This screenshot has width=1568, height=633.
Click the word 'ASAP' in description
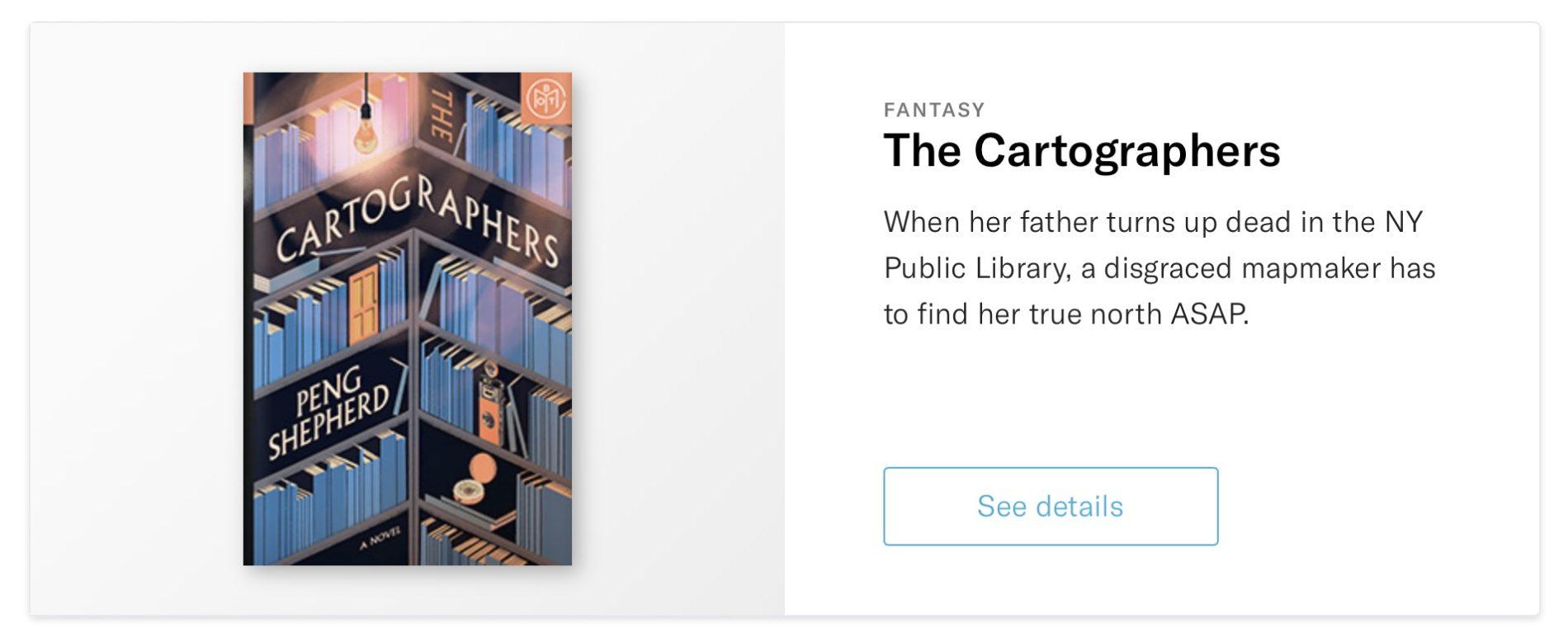pyautogui.click(x=1208, y=314)
